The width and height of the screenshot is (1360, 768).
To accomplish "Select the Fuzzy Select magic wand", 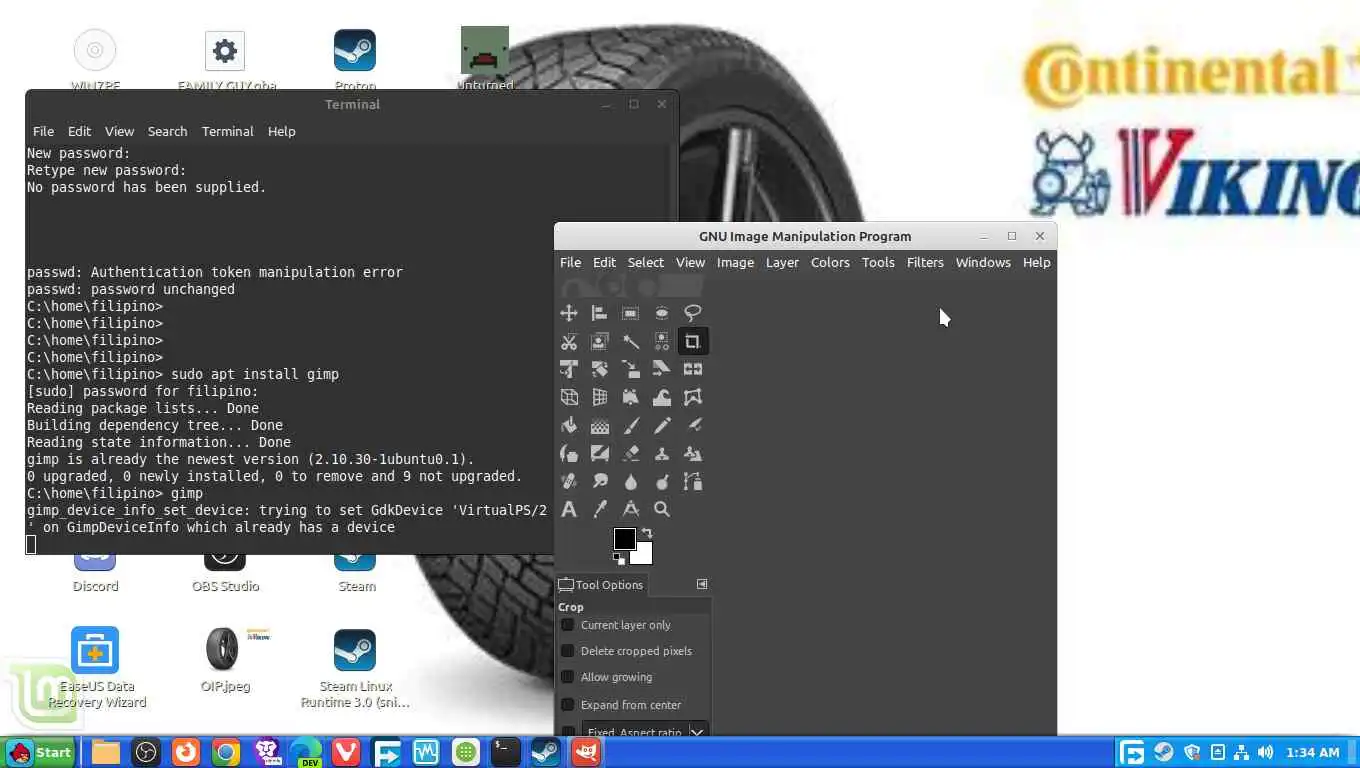I will point(631,341).
